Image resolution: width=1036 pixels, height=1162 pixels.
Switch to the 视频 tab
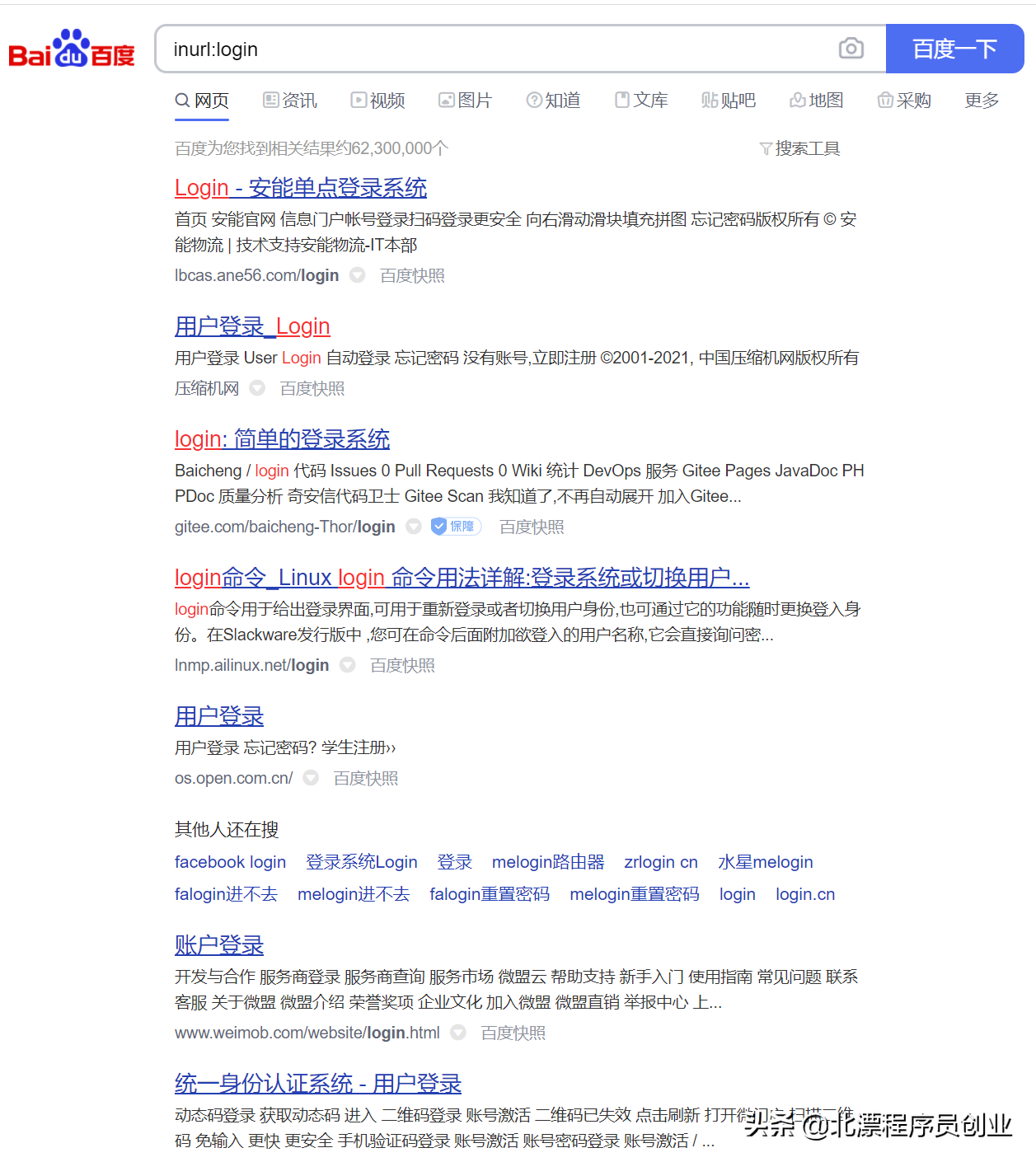click(377, 101)
